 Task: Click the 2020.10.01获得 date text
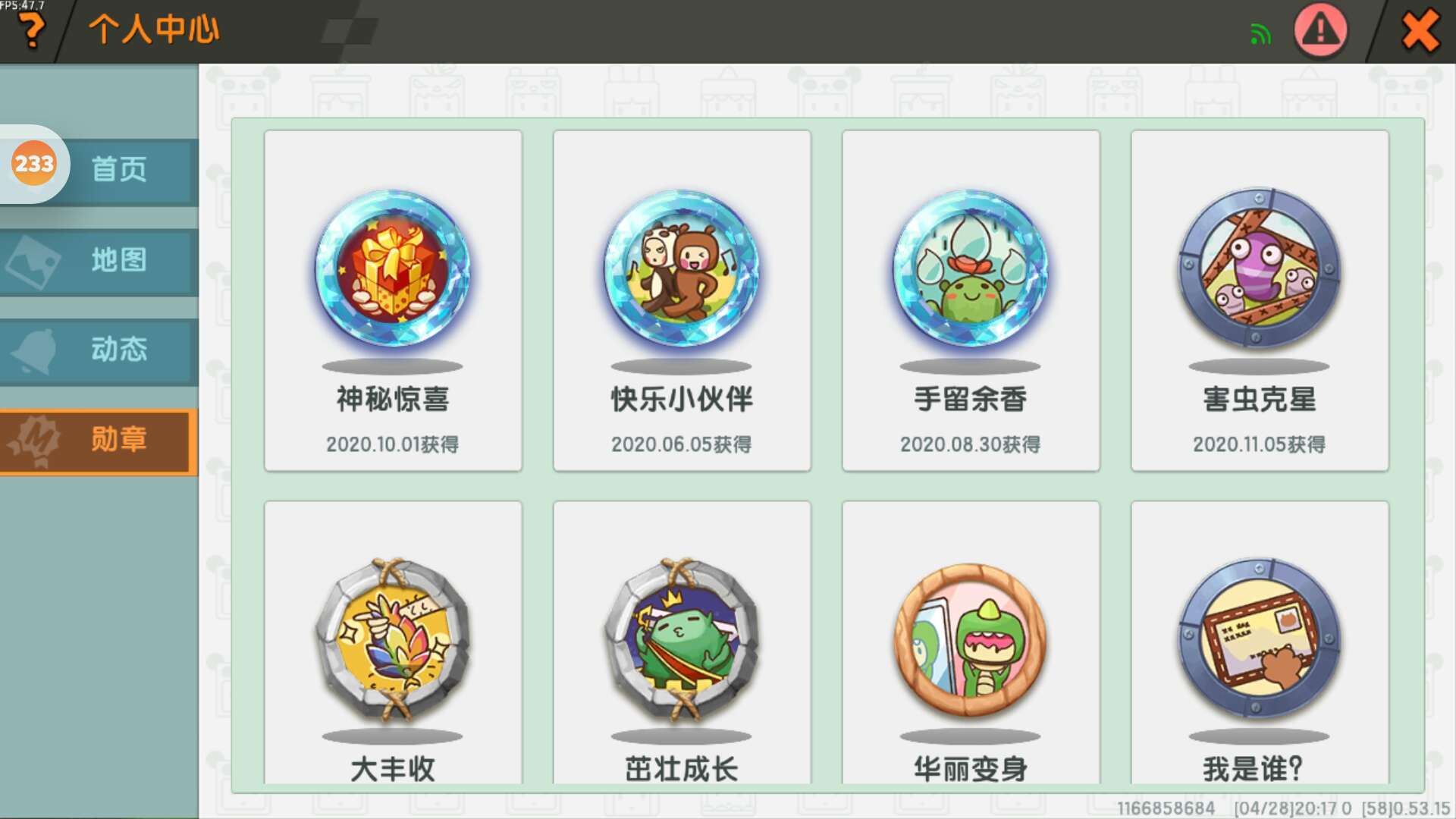pos(393,444)
